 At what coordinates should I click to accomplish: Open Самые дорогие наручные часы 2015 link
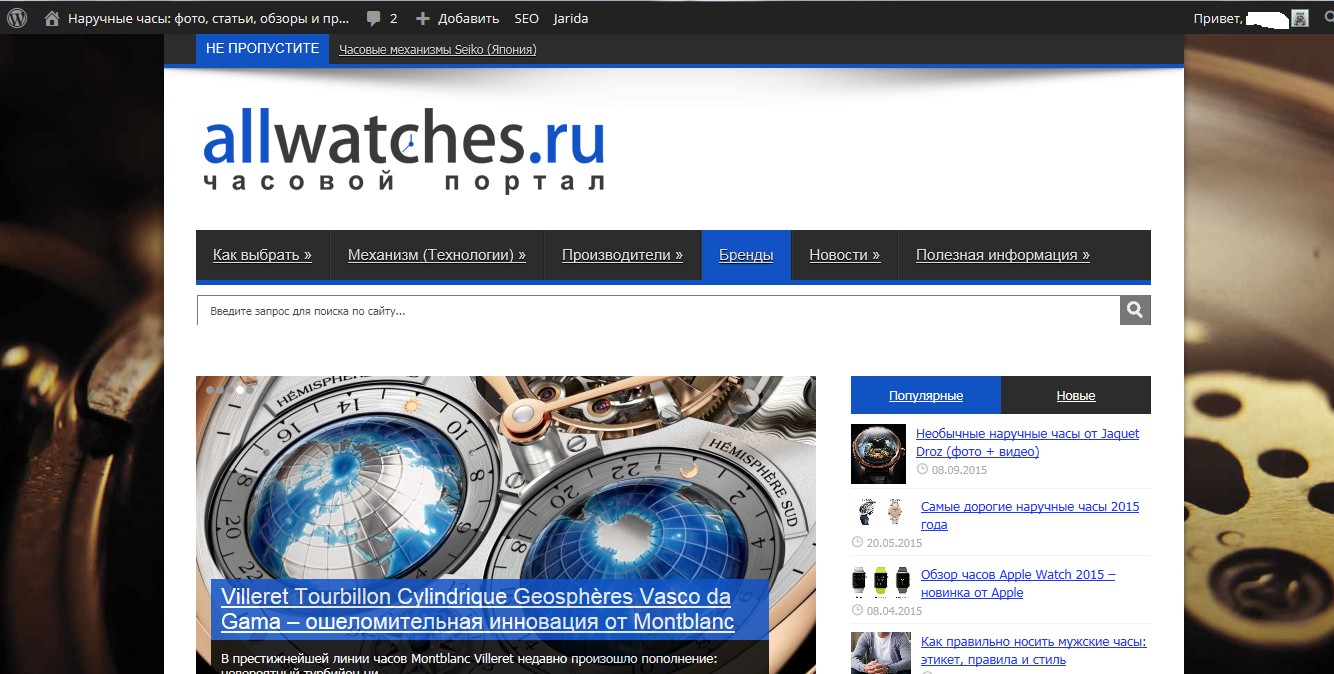click(1030, 516)
